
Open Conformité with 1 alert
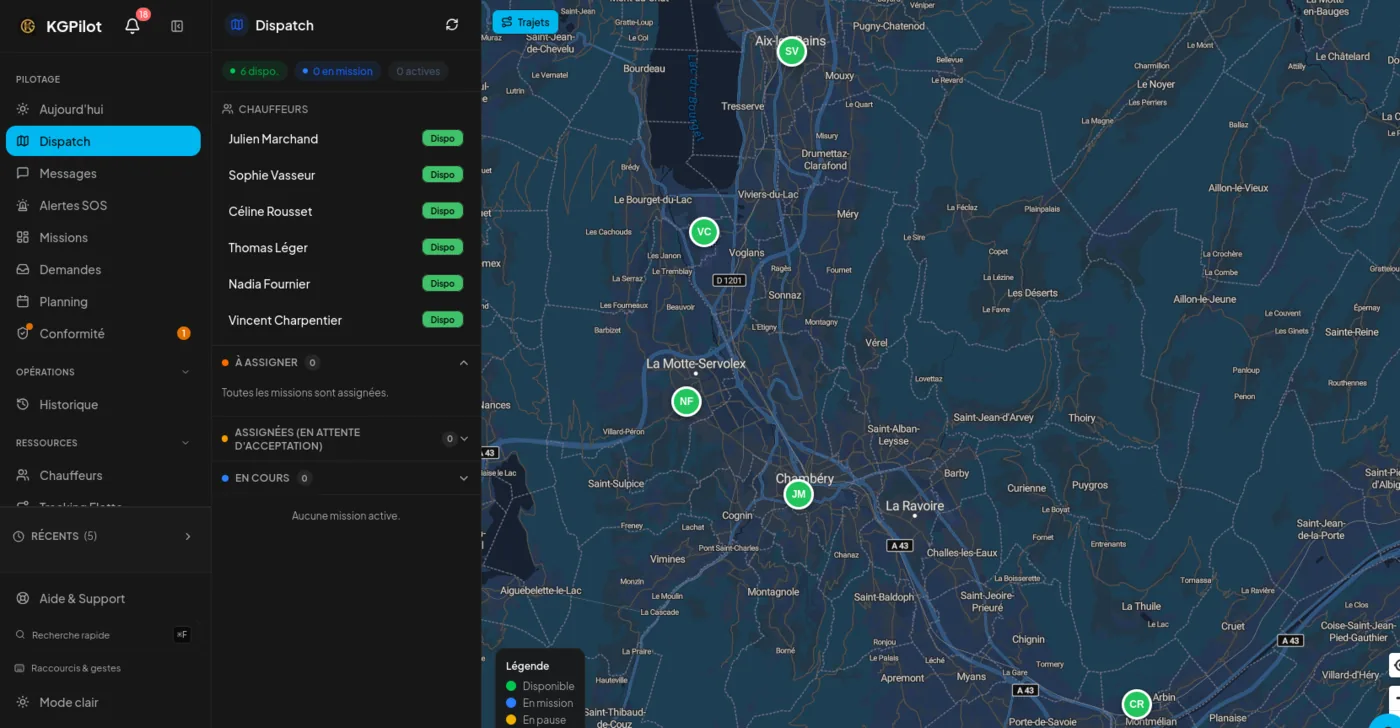coord(103,333)
